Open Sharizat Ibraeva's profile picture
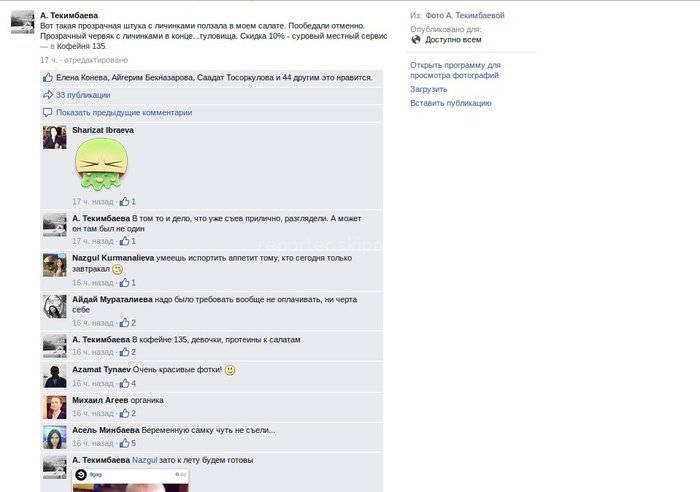The width and height of the screenshot is (700, 492). [x=54, y=137]
